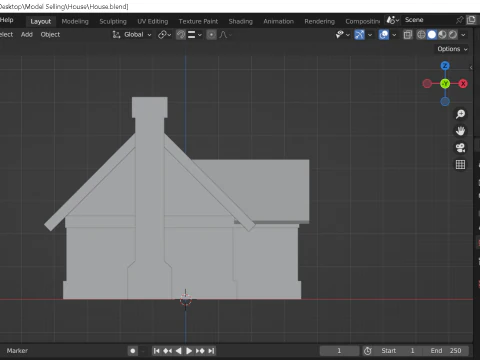
Task: Open the Layout workspace tab
Action: pyautogui.click(x=41, y=21)
